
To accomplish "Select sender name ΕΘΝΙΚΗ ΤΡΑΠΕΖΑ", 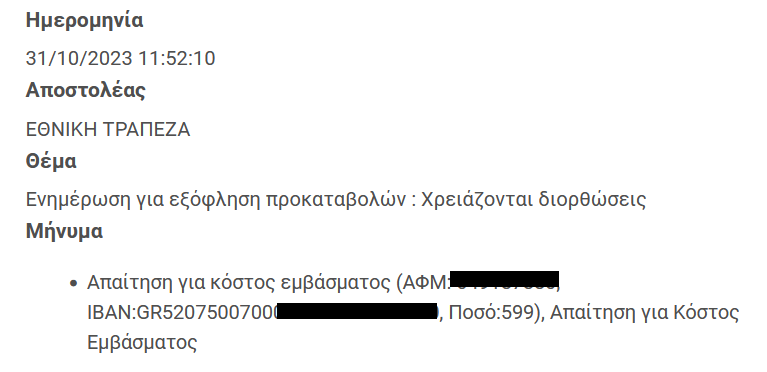I will [108, 130].
